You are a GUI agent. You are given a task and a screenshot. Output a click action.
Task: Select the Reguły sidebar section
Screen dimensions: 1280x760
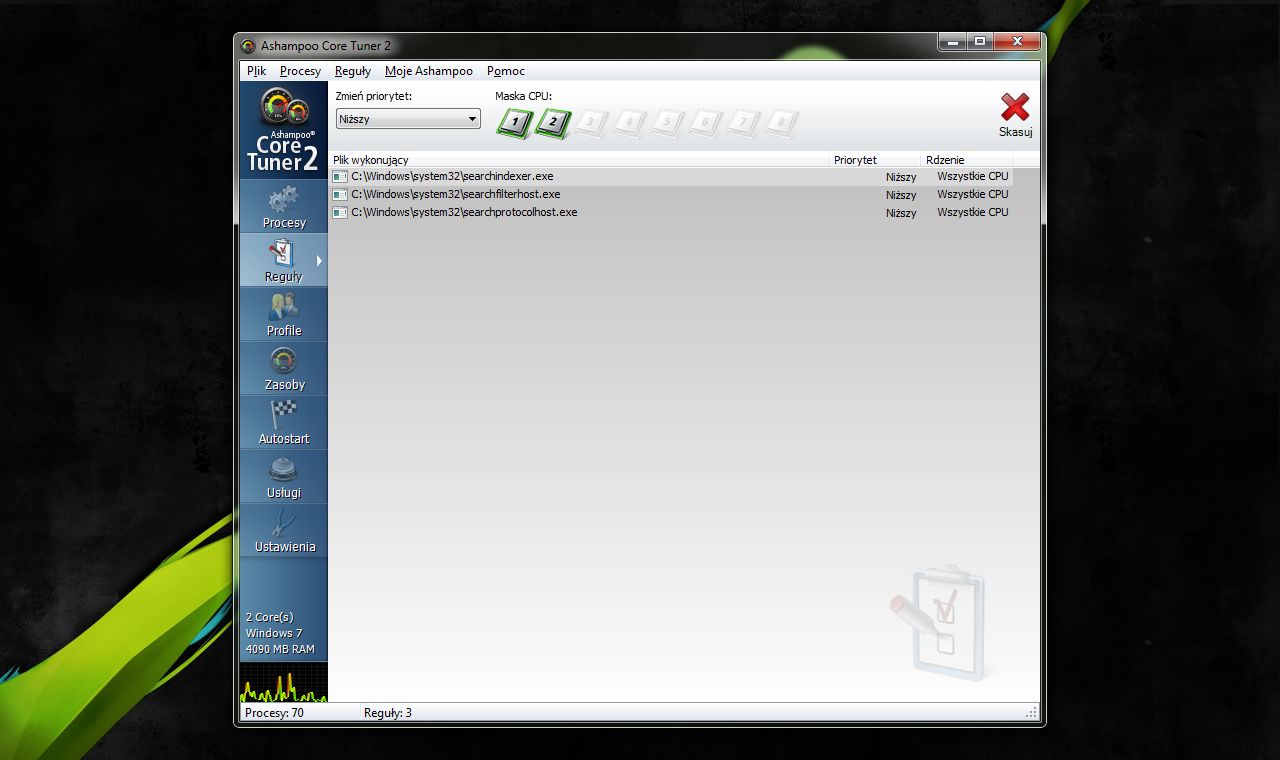pos(284,260)
